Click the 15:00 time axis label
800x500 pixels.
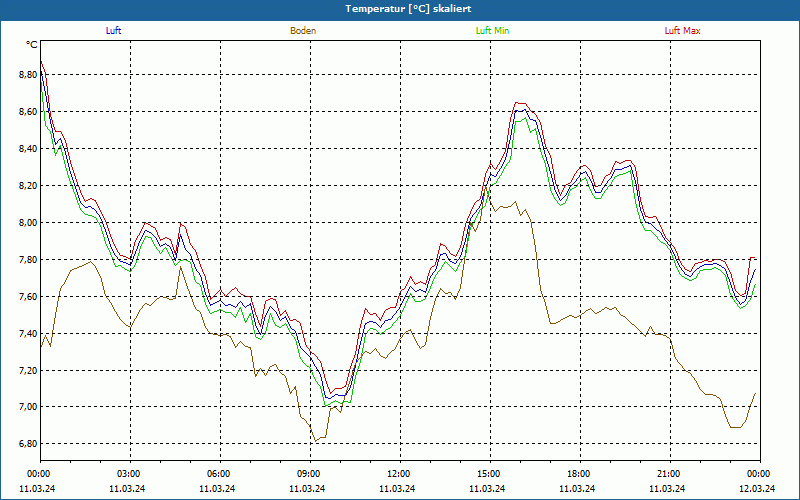490,474
